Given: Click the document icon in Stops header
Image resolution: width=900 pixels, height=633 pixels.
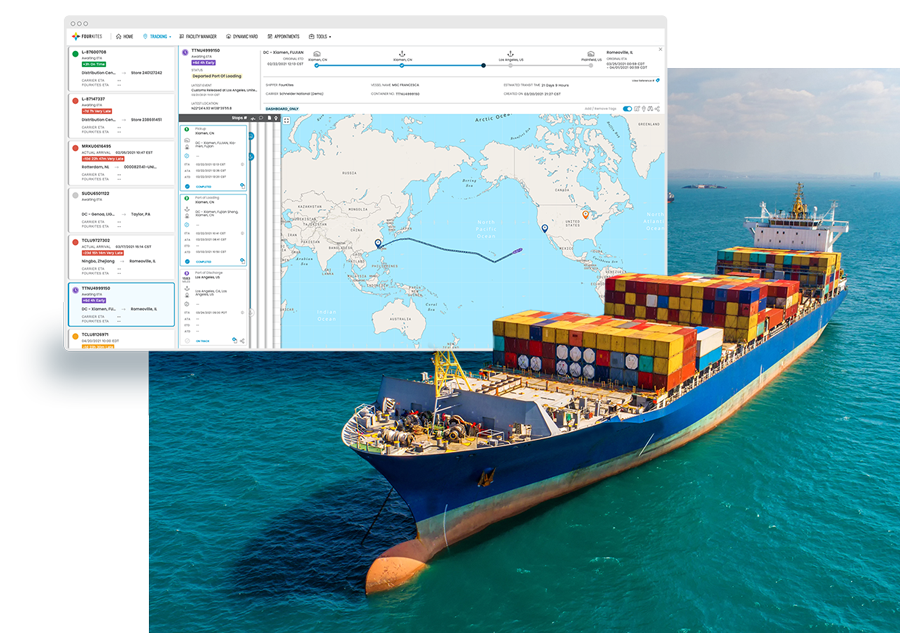Looking at the screenshot, I should tap(269, 118).
